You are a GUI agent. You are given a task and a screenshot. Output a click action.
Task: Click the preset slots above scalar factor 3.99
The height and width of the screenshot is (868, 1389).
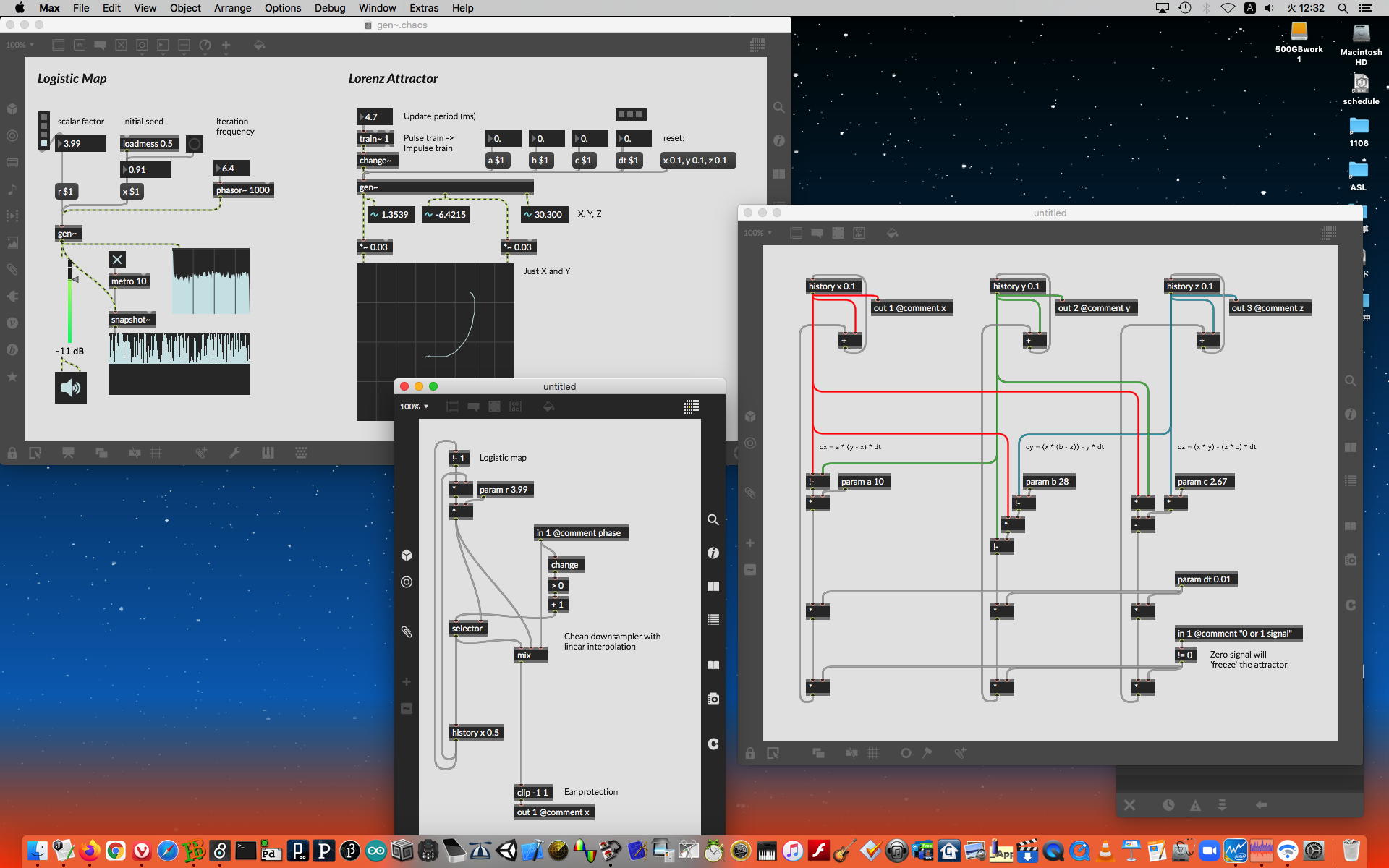point(44,130)
